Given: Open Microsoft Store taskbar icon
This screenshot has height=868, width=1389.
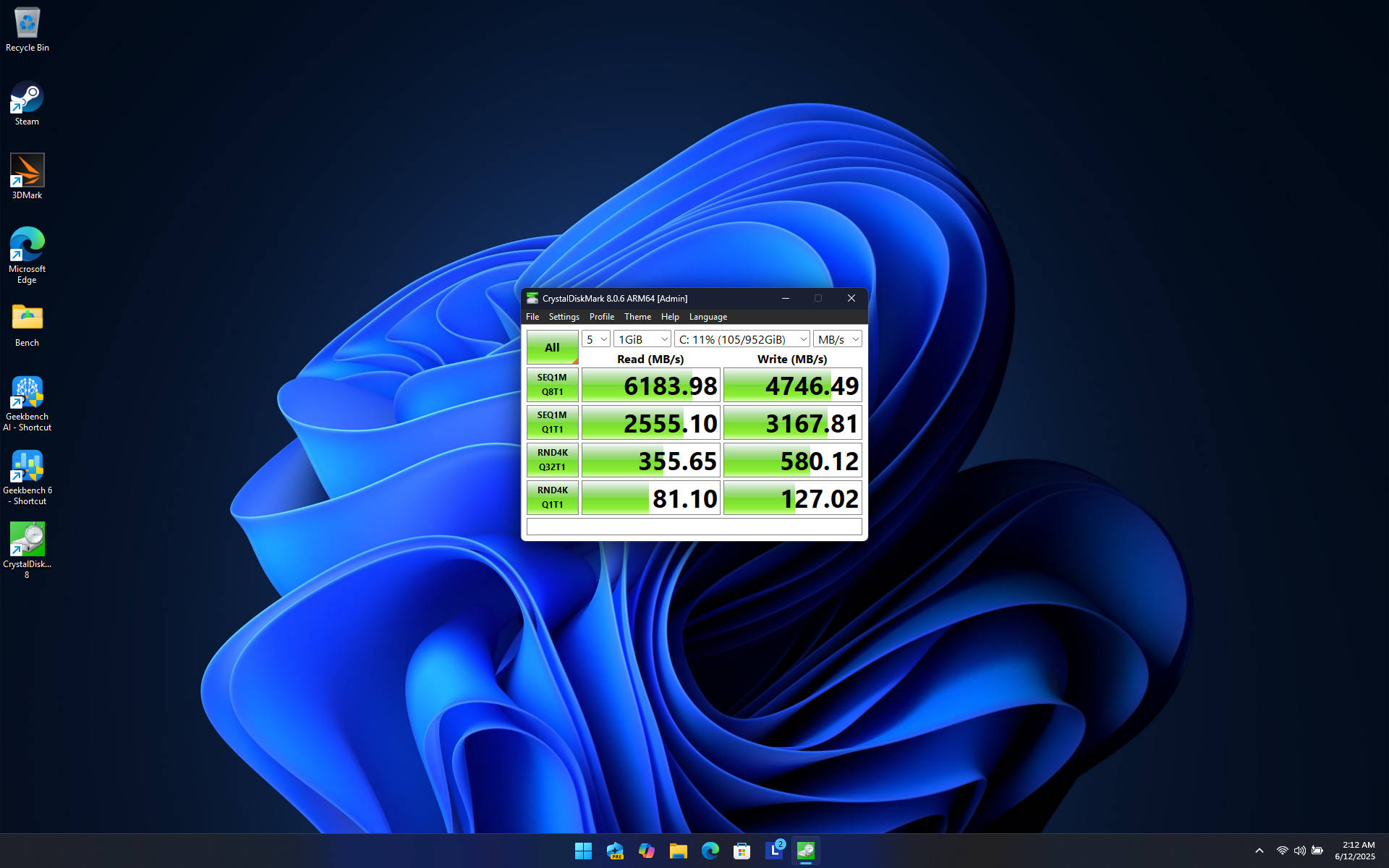Looking at the screenshot, I should click(742, 851).
